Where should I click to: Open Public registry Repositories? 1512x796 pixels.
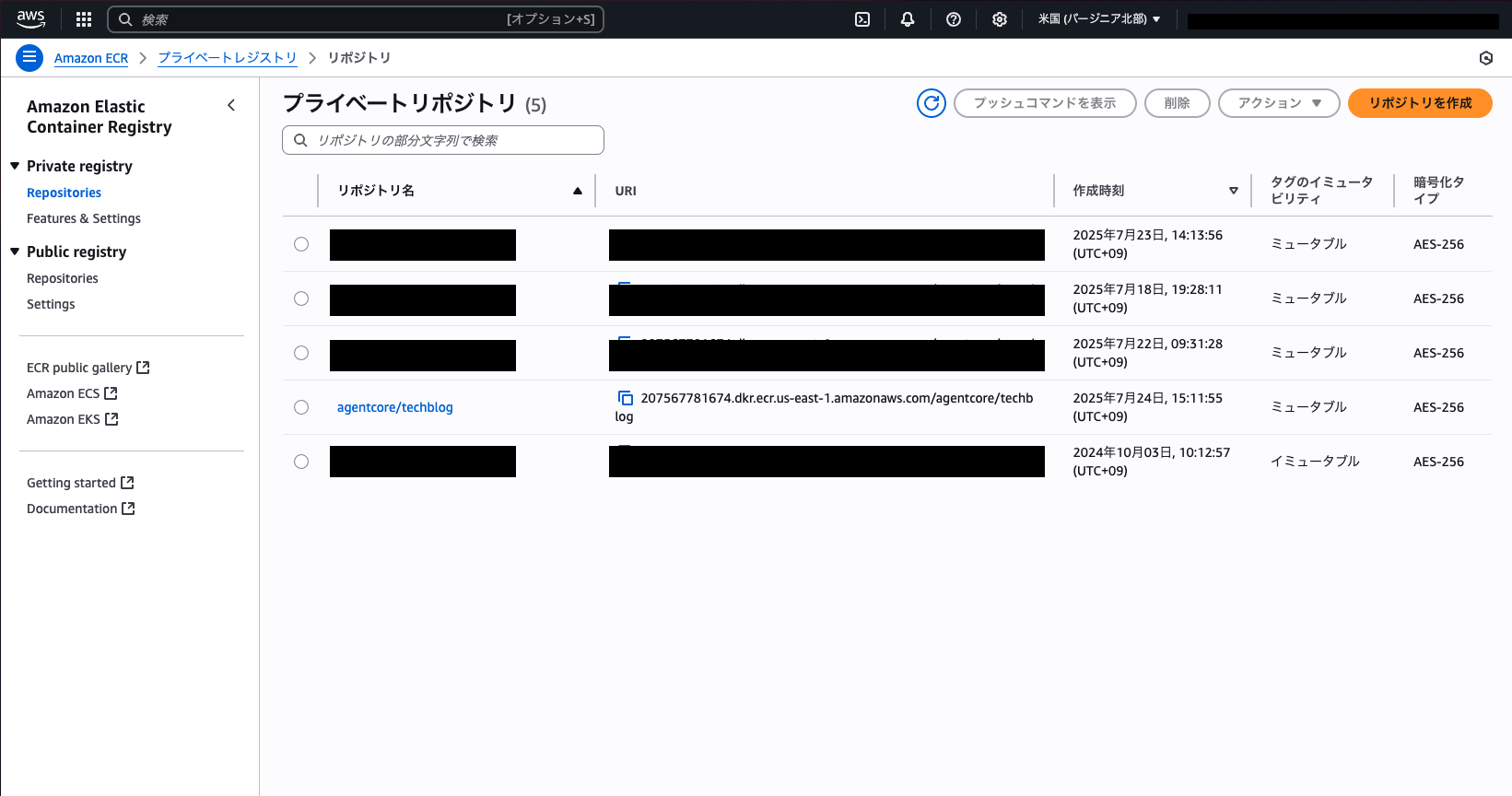coord(62,278)
